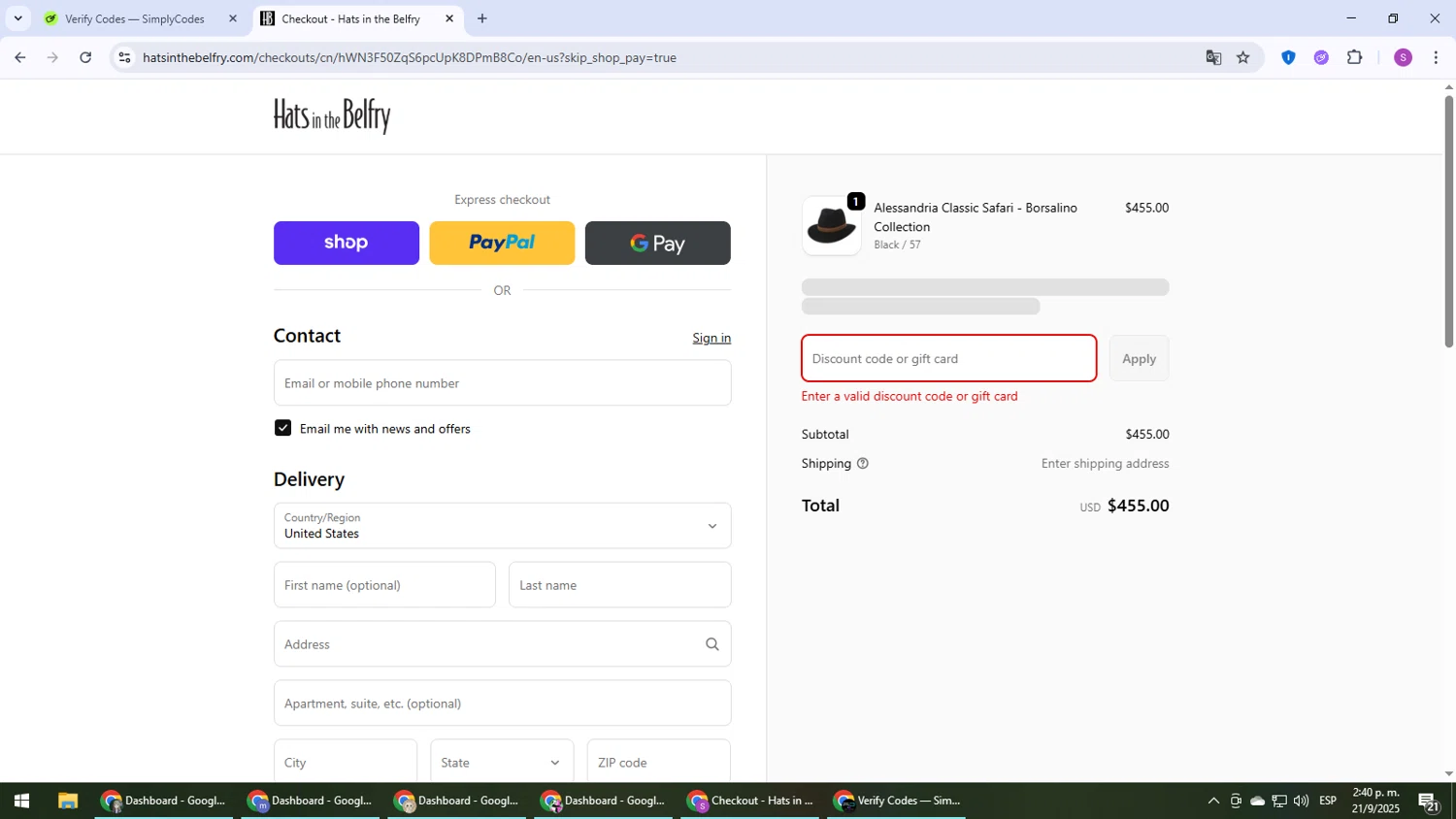Focus the ZIP code field
The image size is (1456, 819).
click(x=658, y=762)
